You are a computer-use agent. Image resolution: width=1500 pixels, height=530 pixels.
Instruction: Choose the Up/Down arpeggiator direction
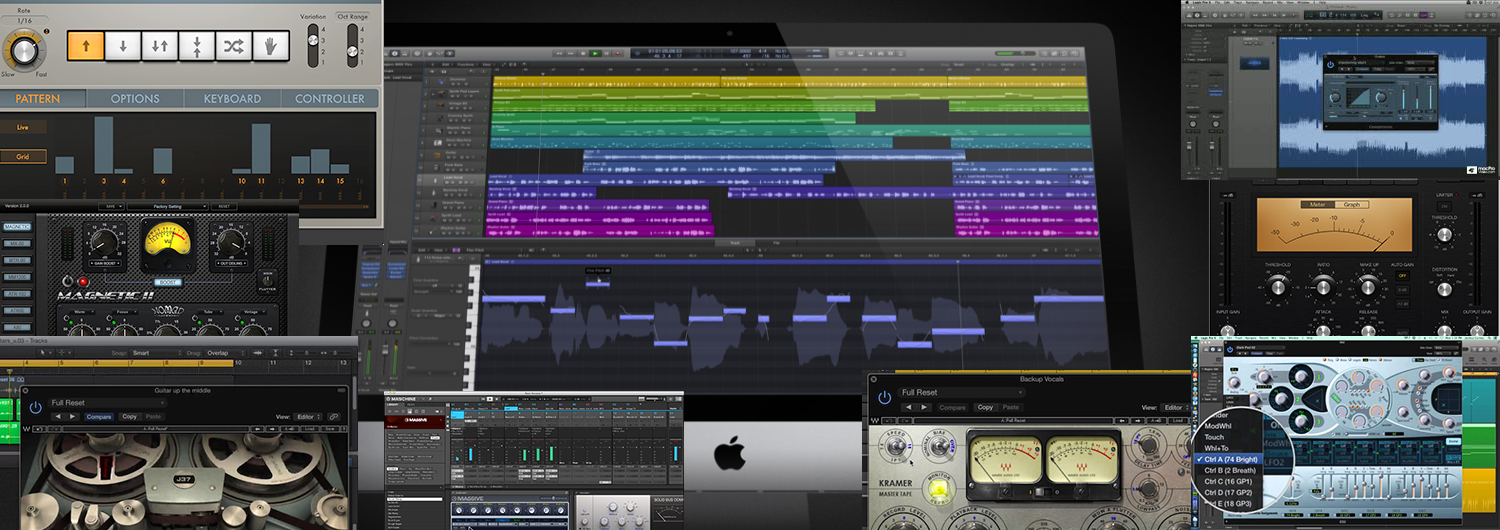(160, 46)
